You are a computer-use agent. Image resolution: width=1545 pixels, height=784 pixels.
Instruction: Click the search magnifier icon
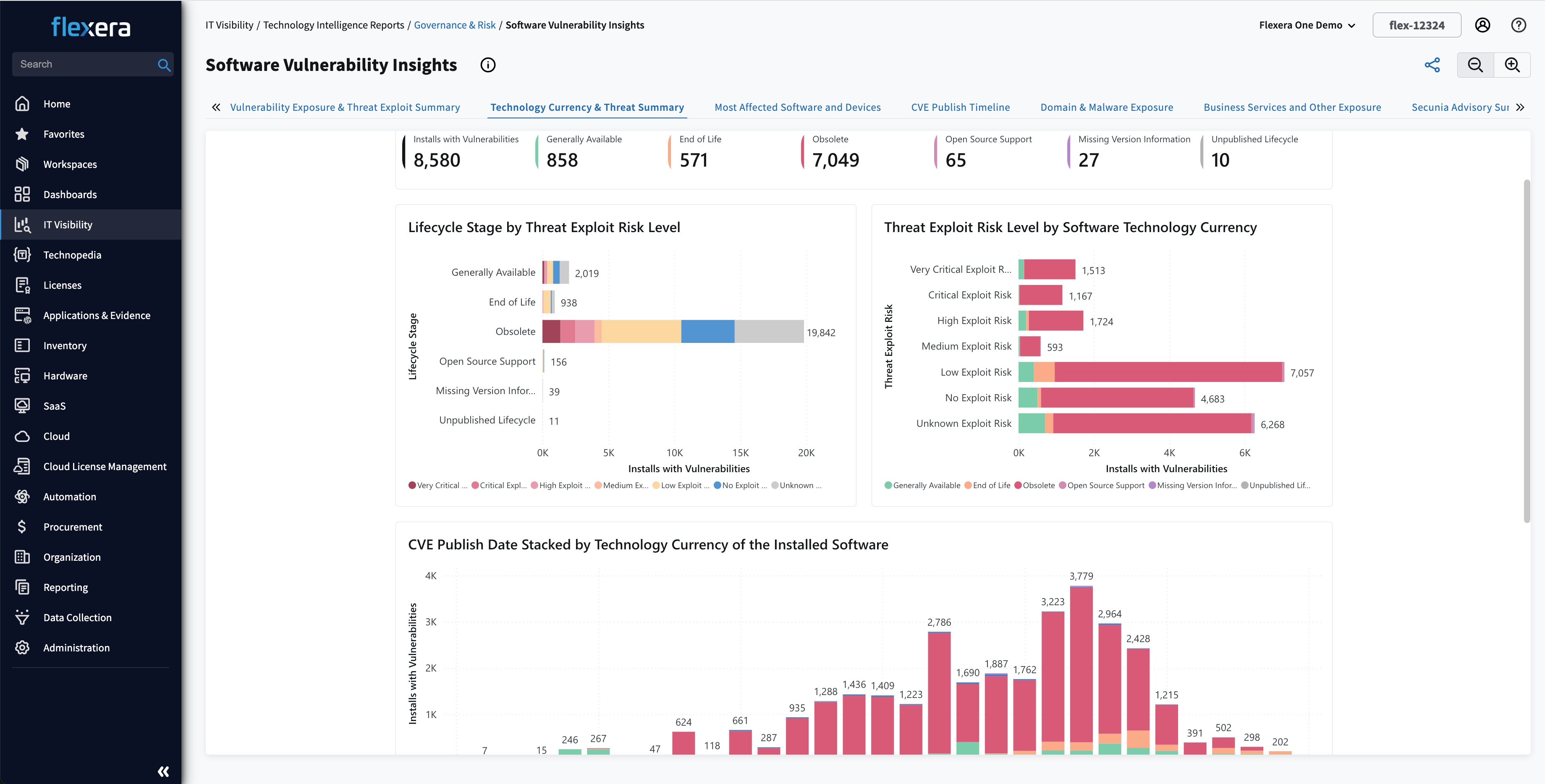coord(164,65)
